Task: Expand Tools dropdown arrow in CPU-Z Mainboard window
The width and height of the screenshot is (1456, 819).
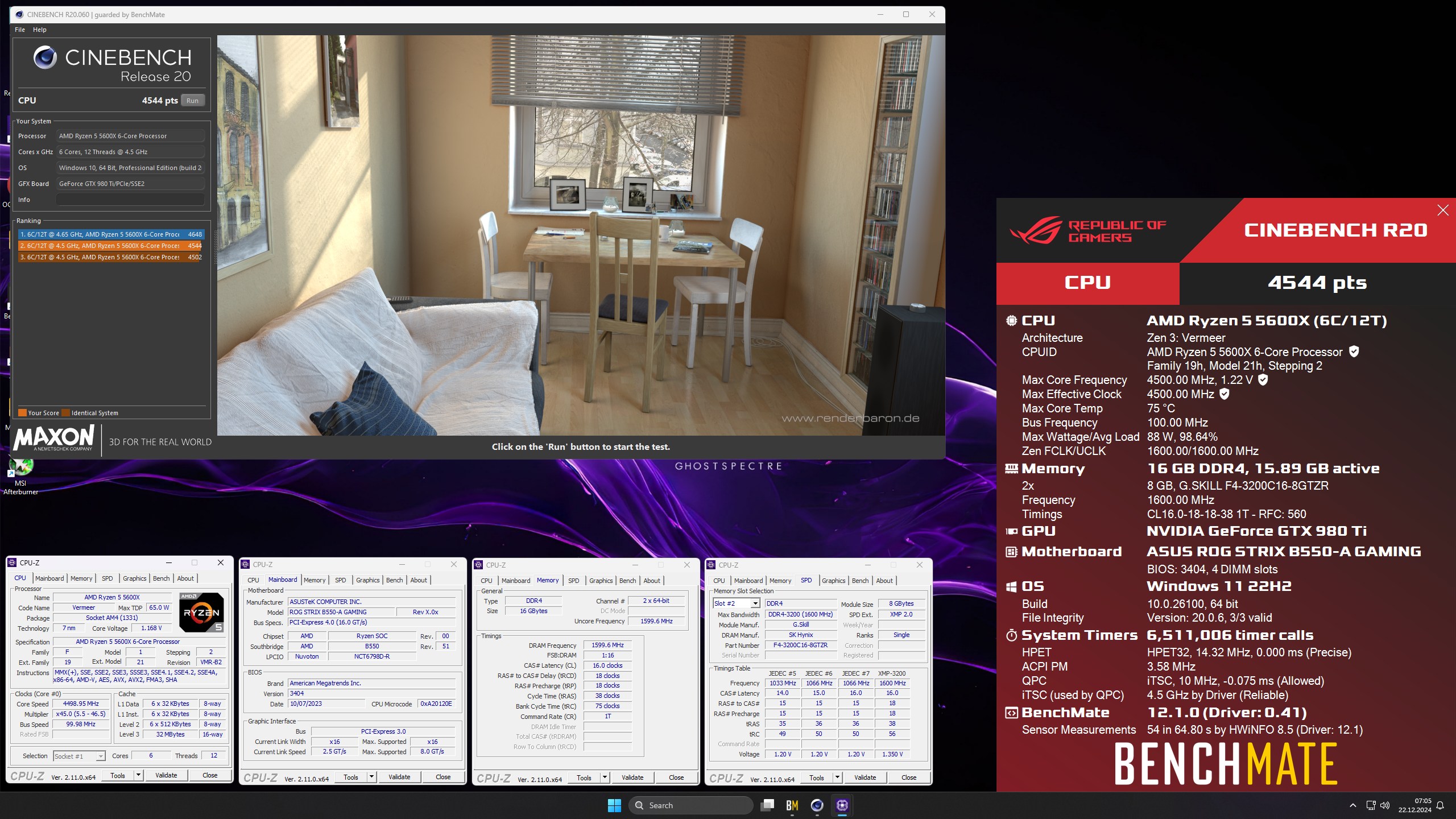Action: point(371,777)
